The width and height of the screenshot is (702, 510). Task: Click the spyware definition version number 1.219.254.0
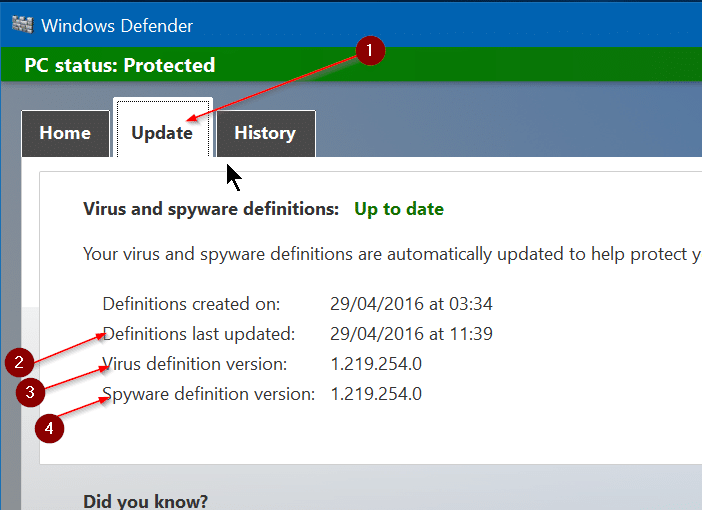376,394
